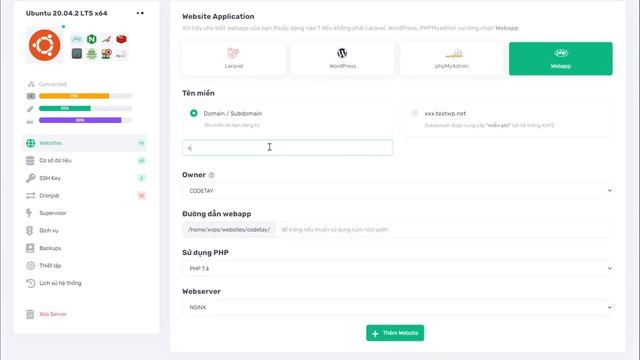640x360 pixels.
Task: Click the Owner help question icon
Action: [x=211, y=175]
